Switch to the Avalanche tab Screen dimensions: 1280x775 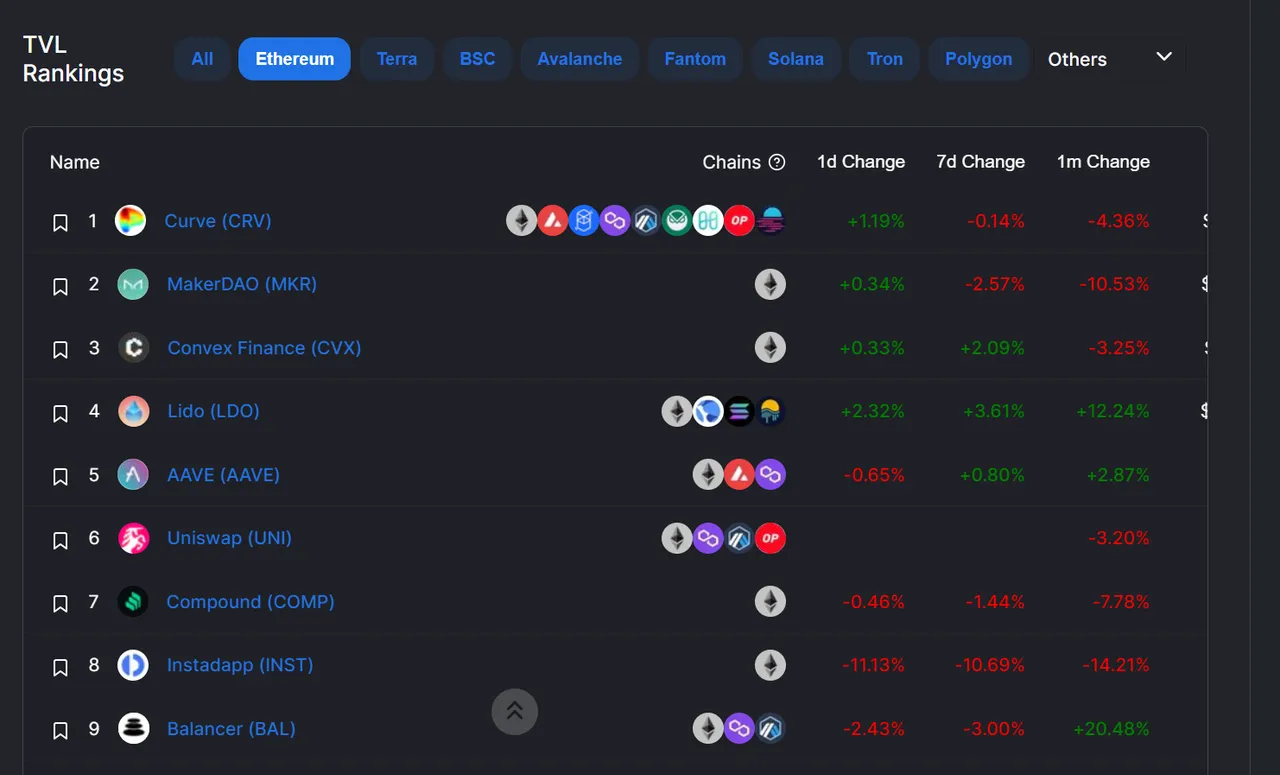click(x=579, y=59)
